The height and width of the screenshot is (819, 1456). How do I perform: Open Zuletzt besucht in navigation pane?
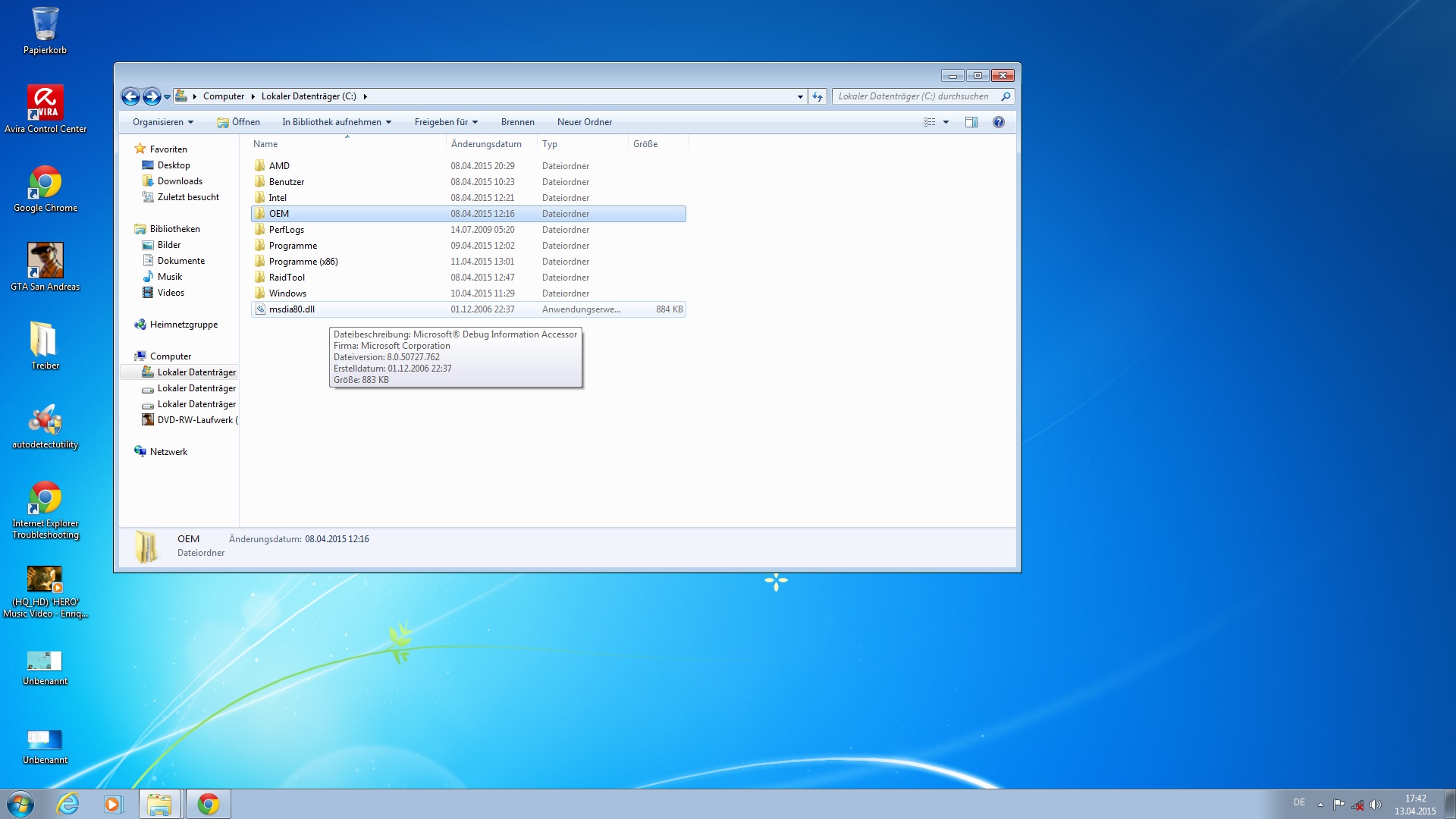pos(188,197)
